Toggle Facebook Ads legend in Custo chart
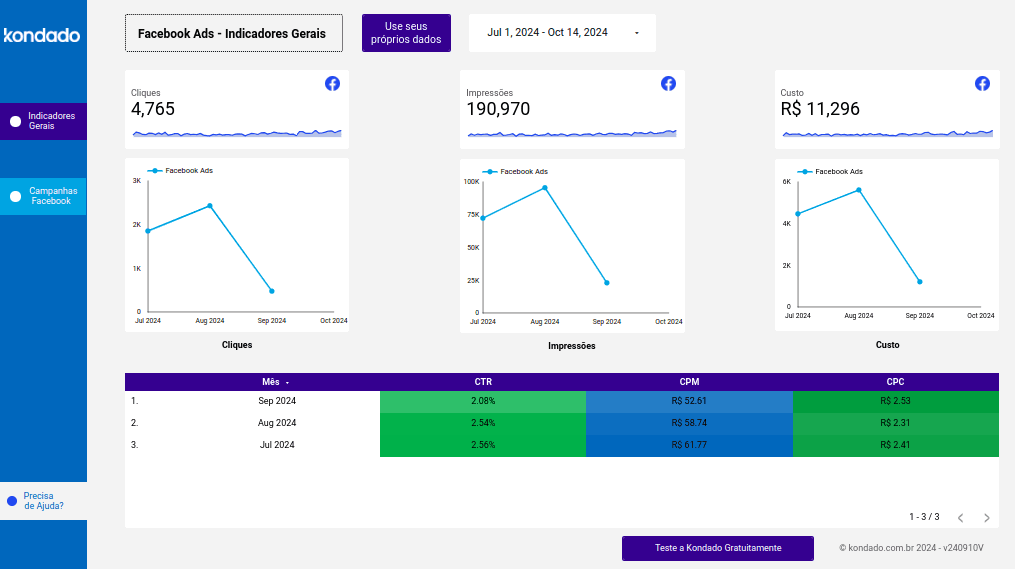Viewport: 1015px width, 569px height. 830,172
